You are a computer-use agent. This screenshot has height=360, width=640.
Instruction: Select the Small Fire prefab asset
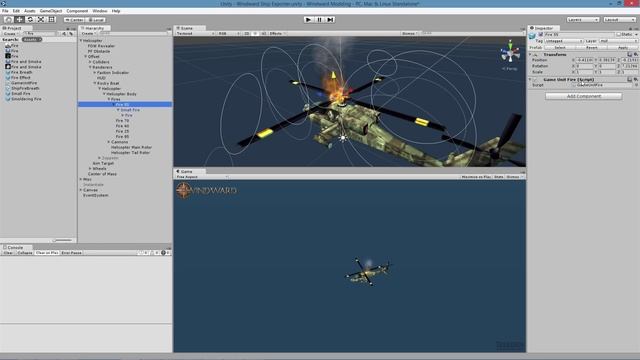[21, 93]
